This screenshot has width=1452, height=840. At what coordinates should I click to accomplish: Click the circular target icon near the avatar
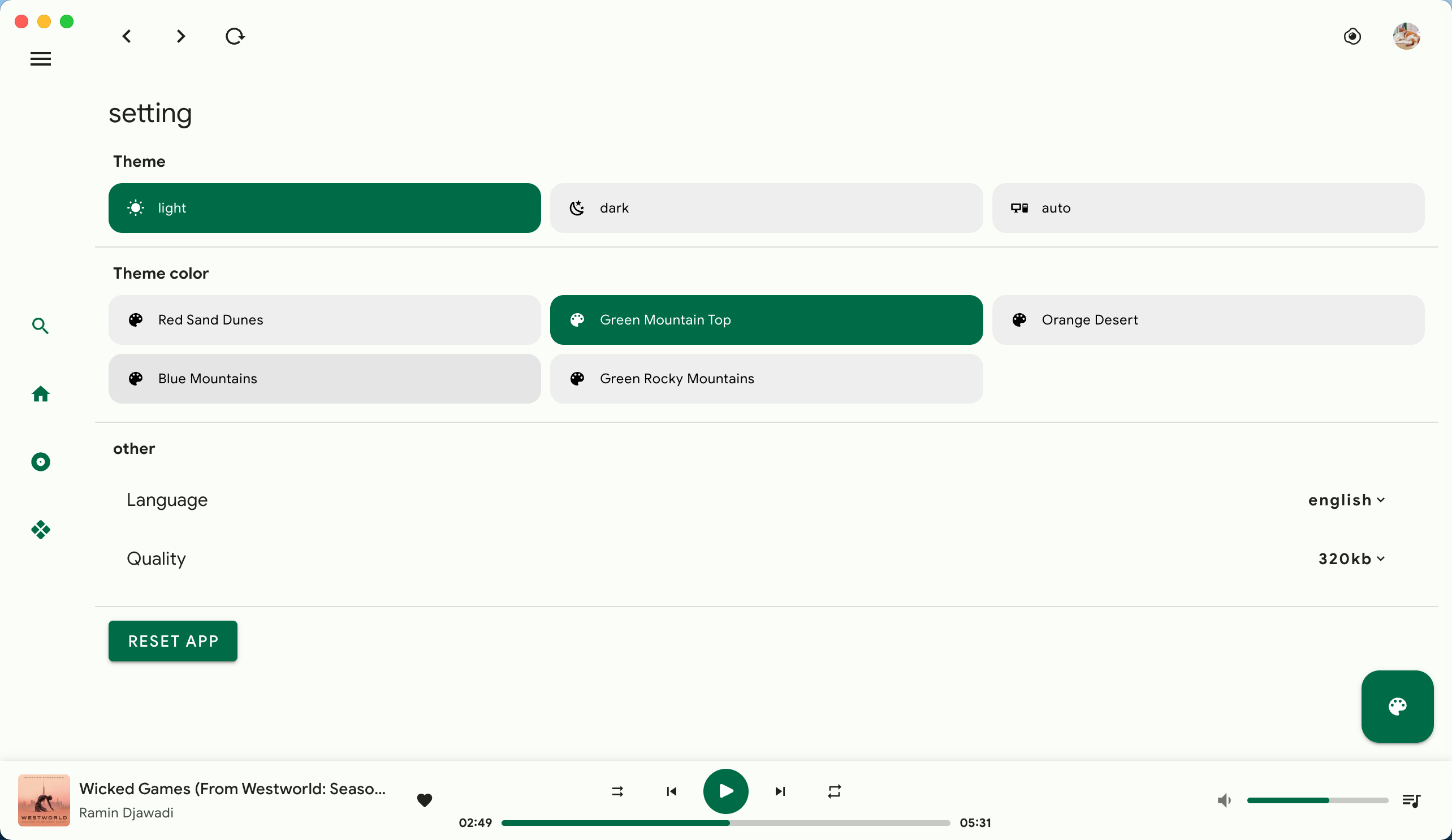pos(1352,36)
